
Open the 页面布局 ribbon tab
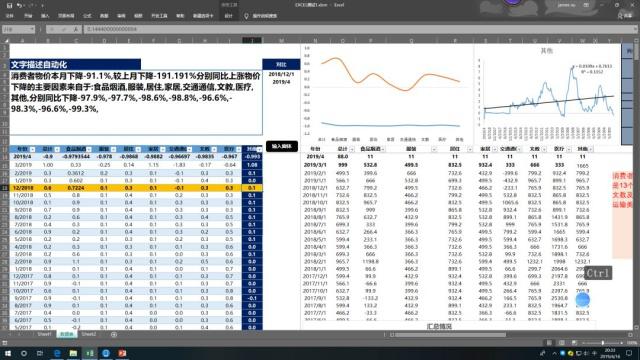click(x=66, y=16)
